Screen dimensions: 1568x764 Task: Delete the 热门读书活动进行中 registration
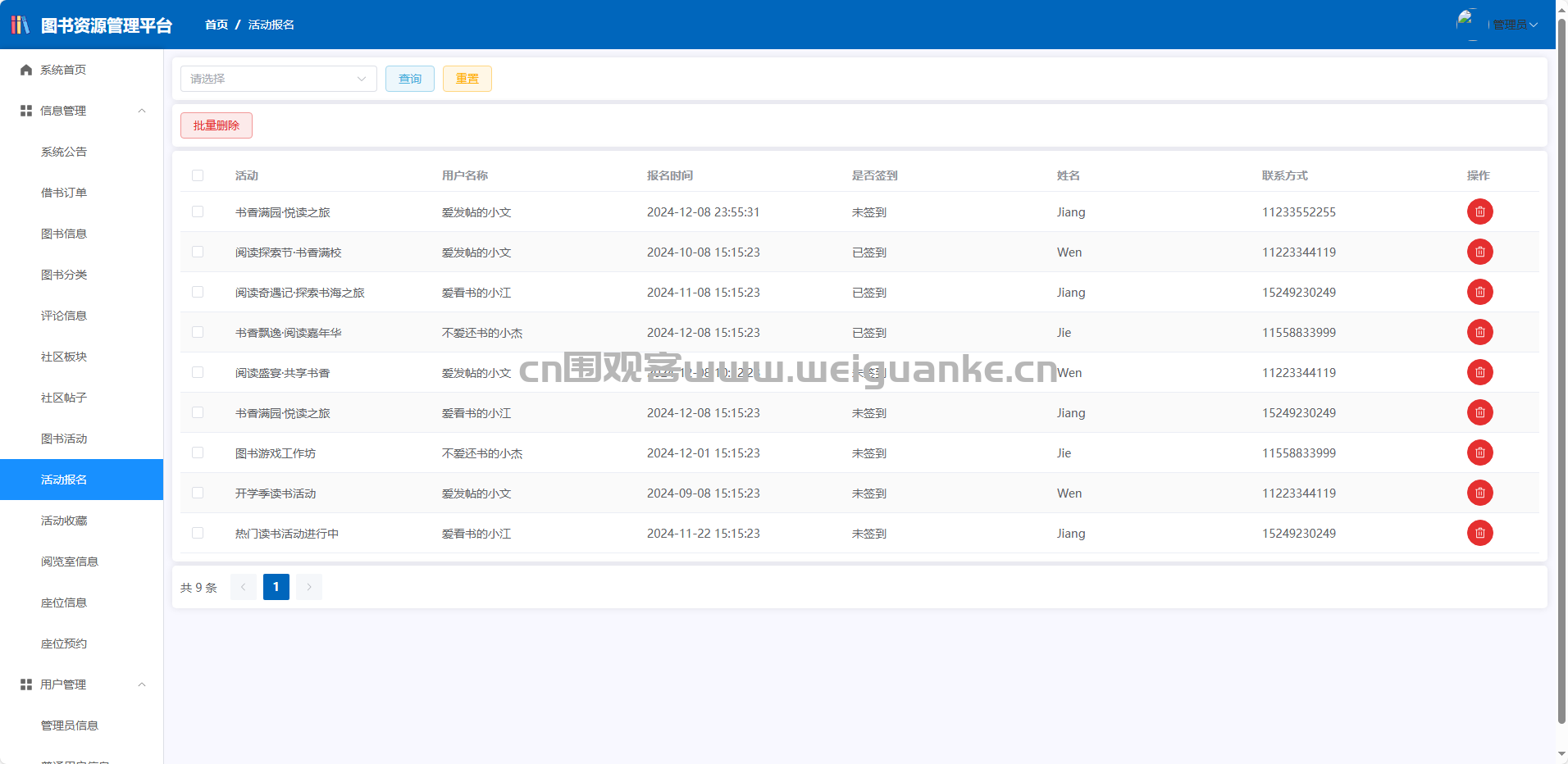[x=1479, y=533]
